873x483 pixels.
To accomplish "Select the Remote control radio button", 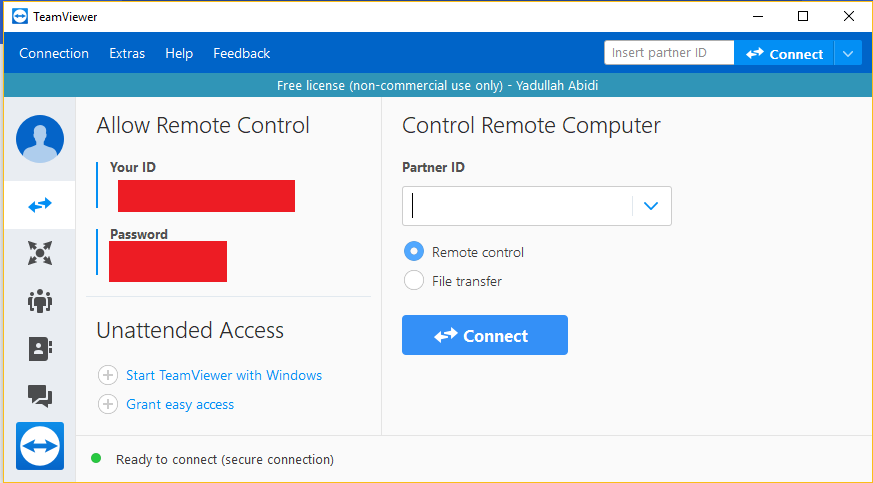I will coord(414,252).
